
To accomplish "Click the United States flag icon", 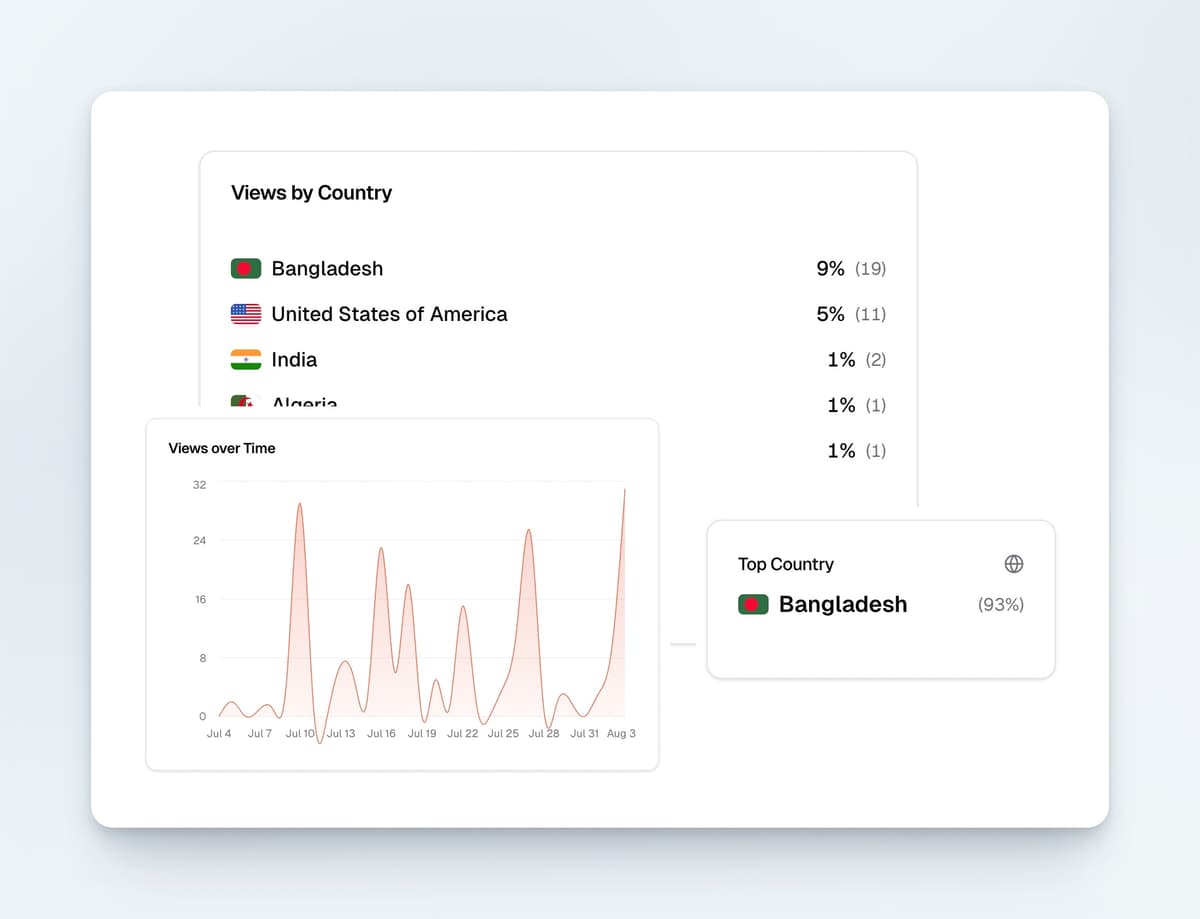I will pyautogui.click(x=245, y=314).
